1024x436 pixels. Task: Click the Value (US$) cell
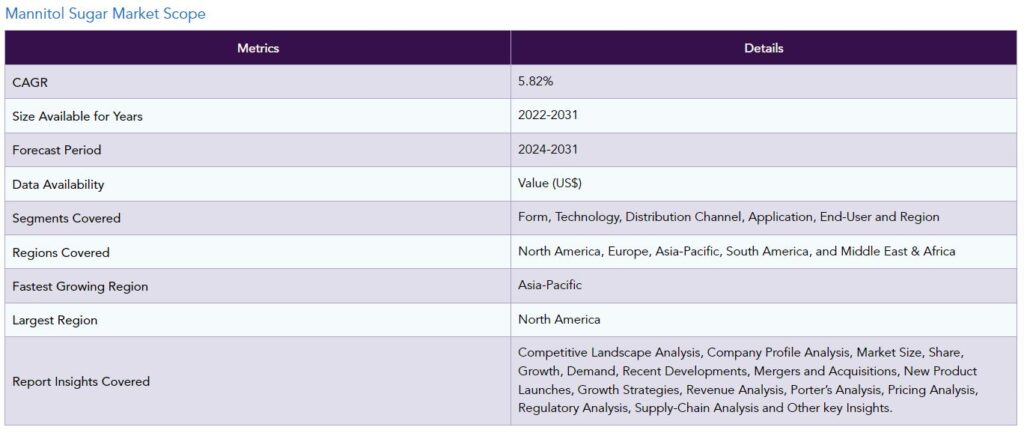[550, 183]
